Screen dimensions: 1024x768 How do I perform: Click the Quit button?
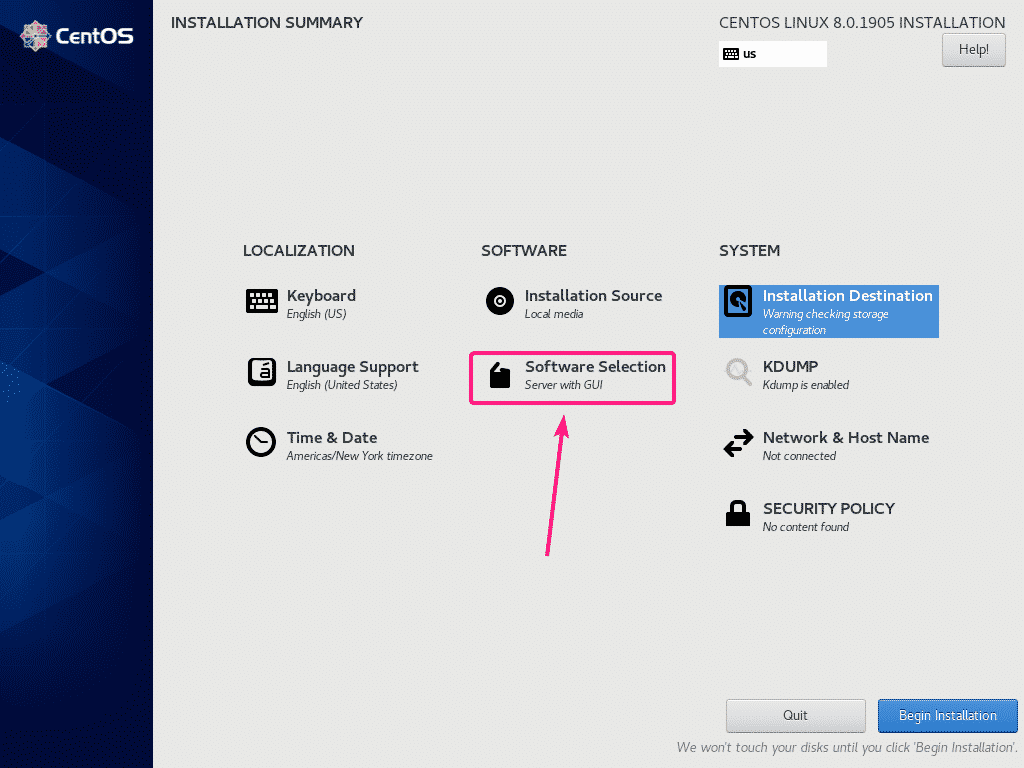(795, 716)
